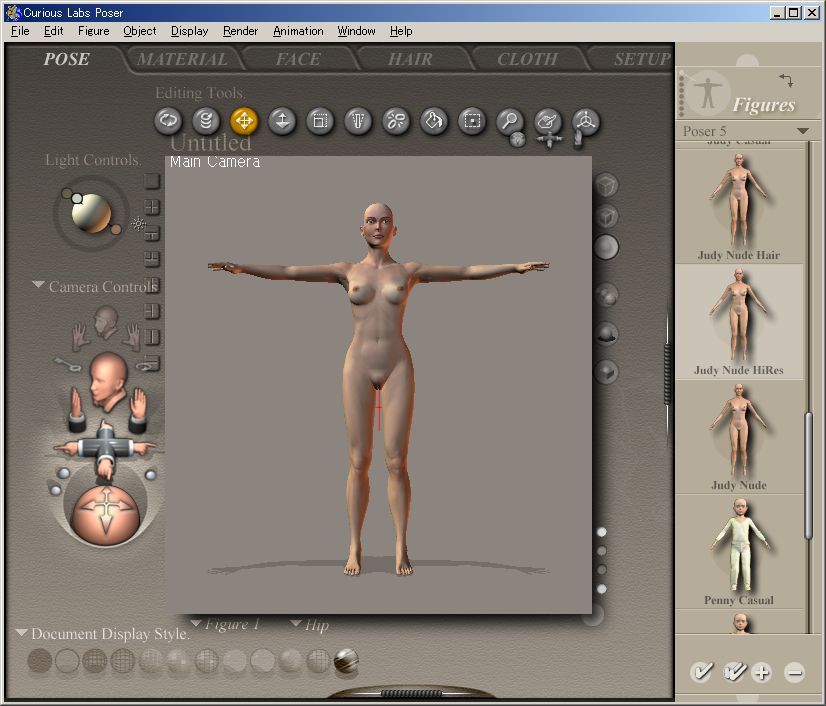Choose Silhouette display style sphere
826x706 pixels.
[40, 660]
